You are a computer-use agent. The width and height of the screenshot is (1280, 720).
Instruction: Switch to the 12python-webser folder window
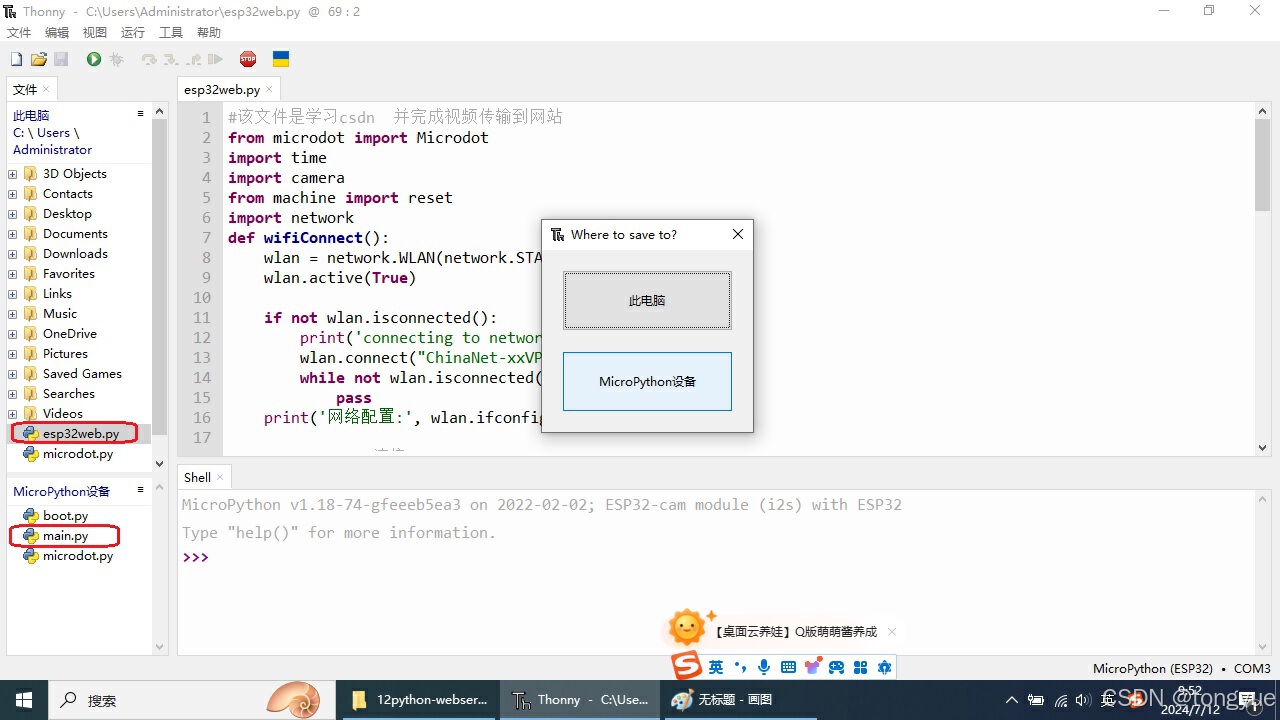419,700
